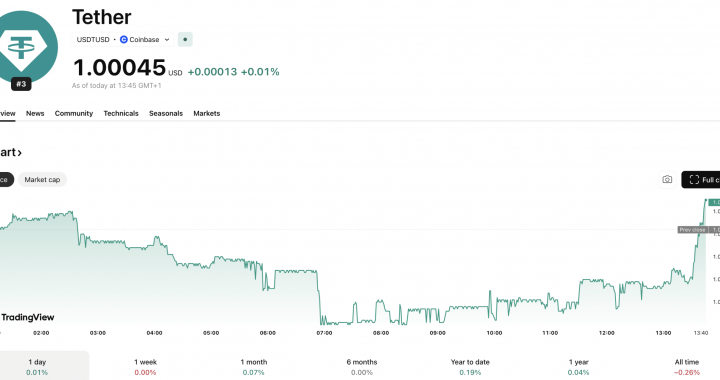Click the Tether logo icon

click(27, 47)
